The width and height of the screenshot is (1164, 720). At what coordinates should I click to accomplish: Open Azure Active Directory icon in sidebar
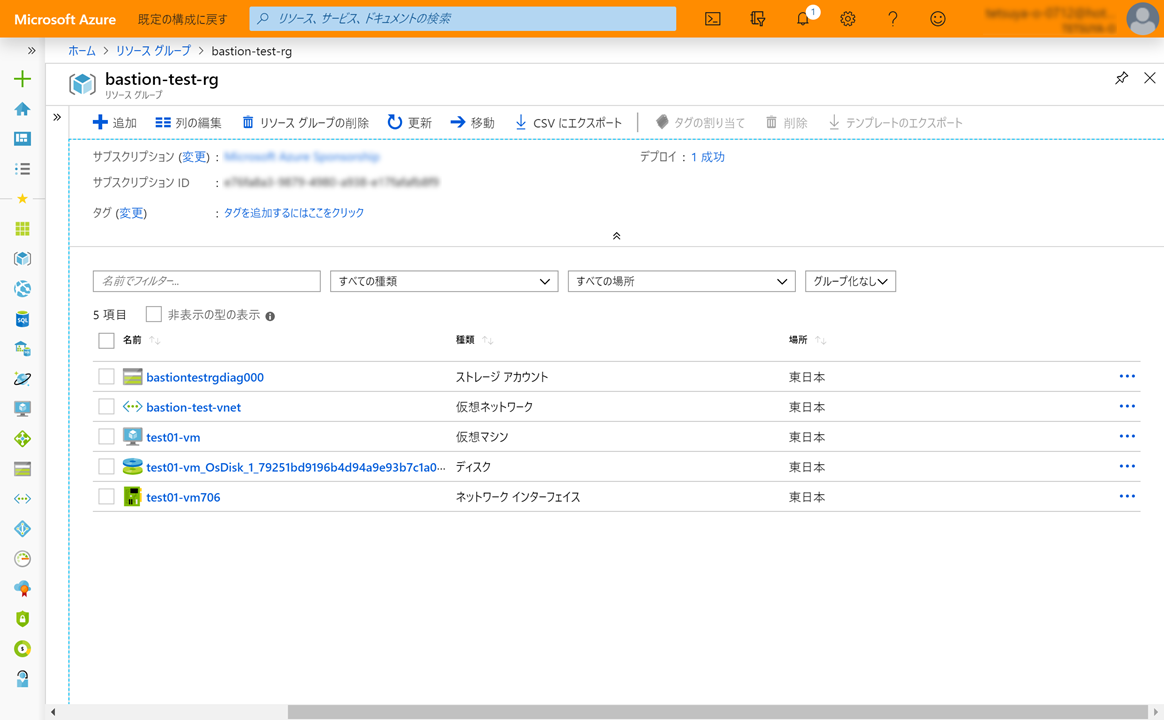22,528
